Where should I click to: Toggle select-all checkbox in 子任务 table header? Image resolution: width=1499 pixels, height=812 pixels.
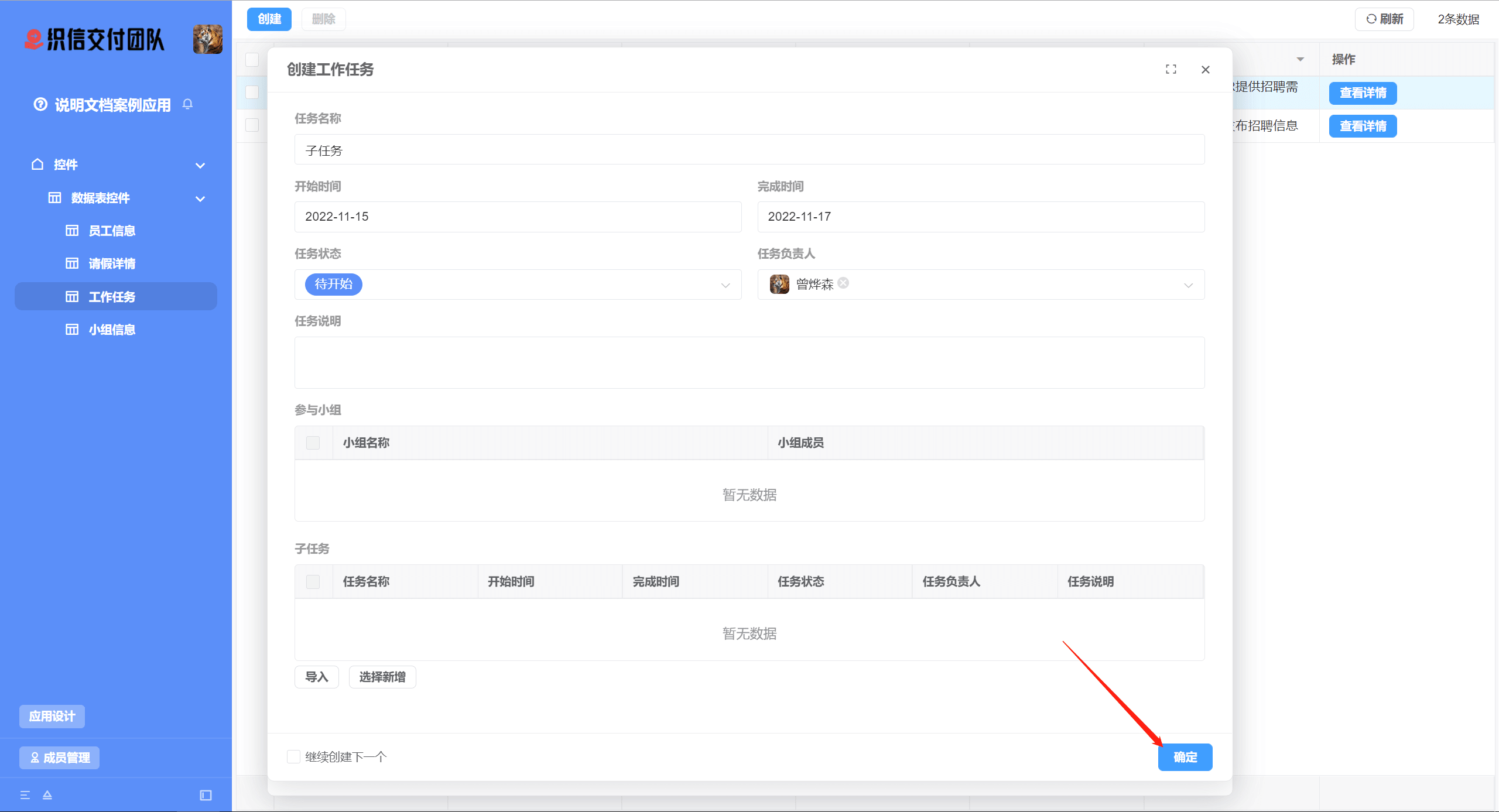tap(313, 582)
